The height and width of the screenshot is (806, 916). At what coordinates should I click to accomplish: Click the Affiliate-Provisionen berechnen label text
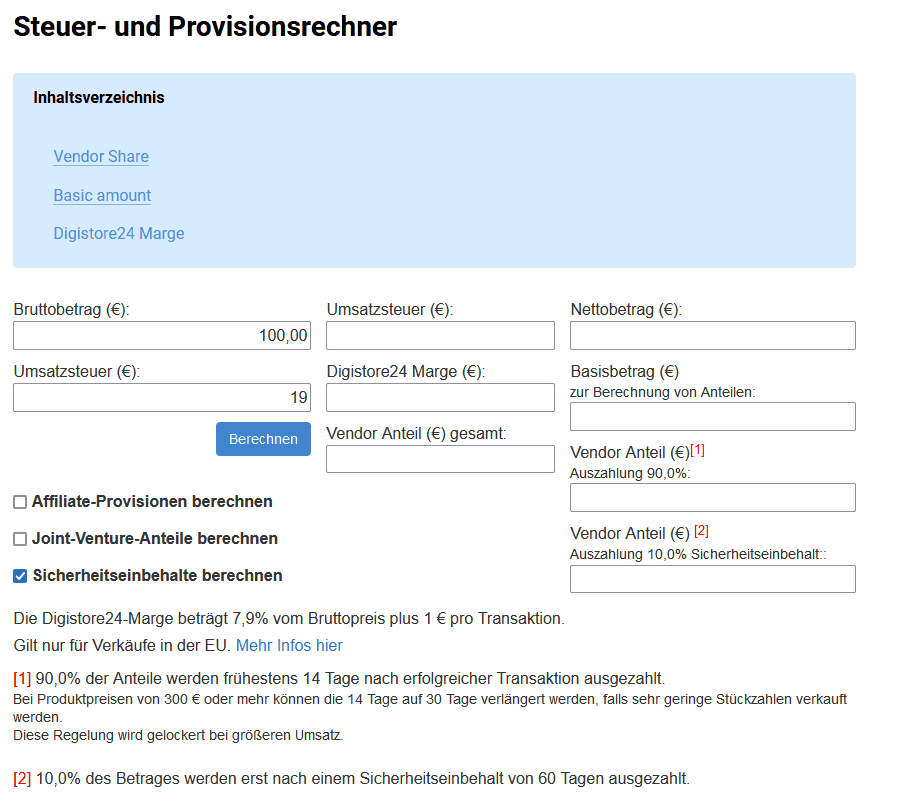point(152,502)
